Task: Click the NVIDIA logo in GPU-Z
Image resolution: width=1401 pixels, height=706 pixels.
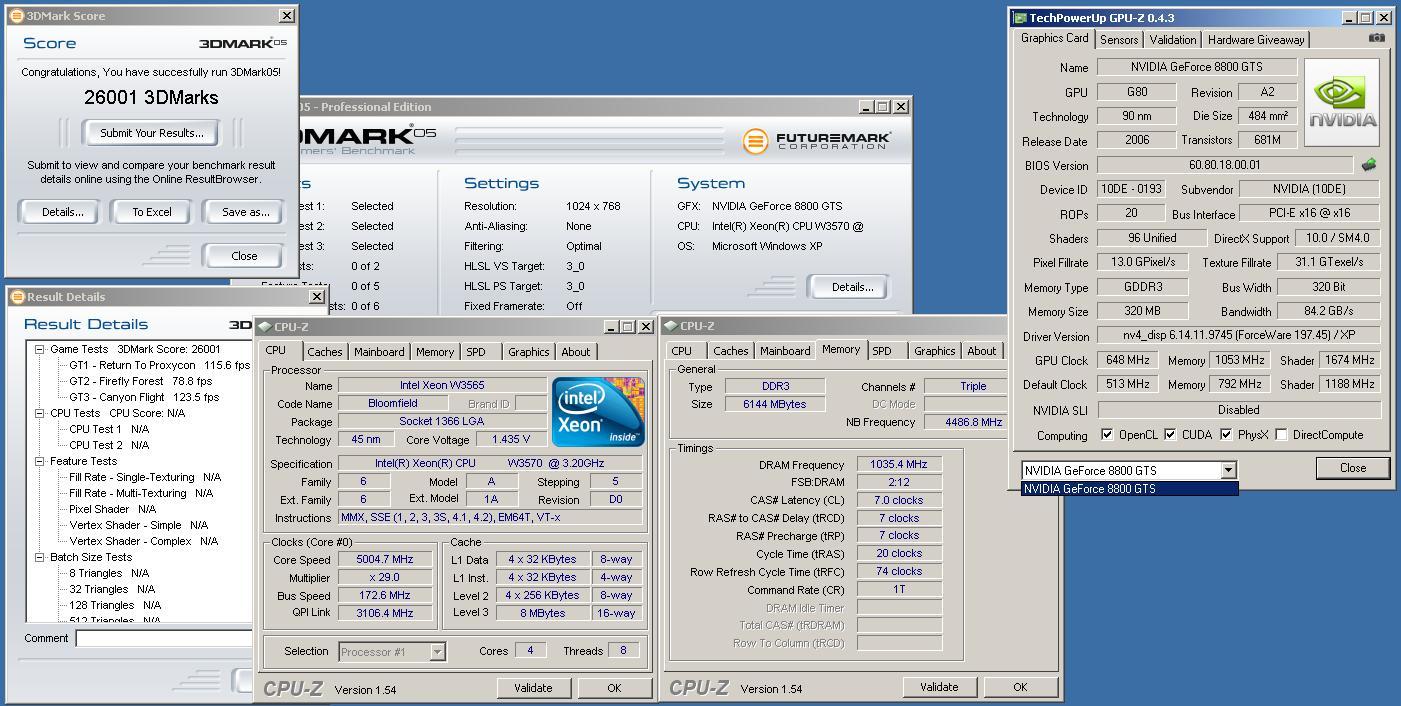Action: click(1344, 103)
